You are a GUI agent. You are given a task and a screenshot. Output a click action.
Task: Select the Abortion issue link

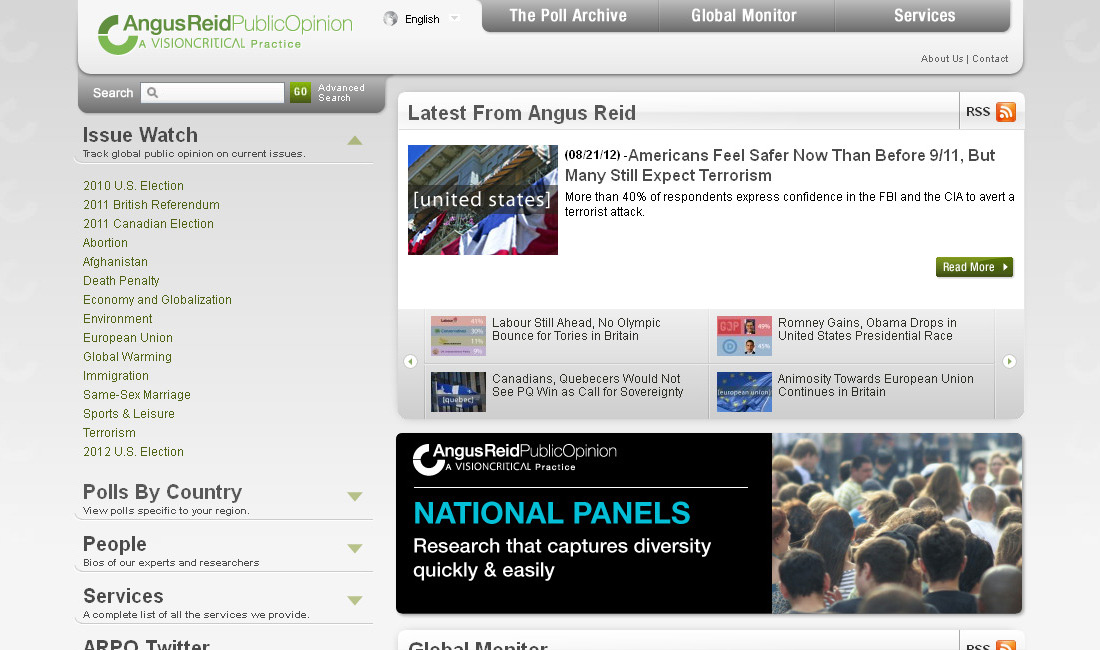coord(105,243)
